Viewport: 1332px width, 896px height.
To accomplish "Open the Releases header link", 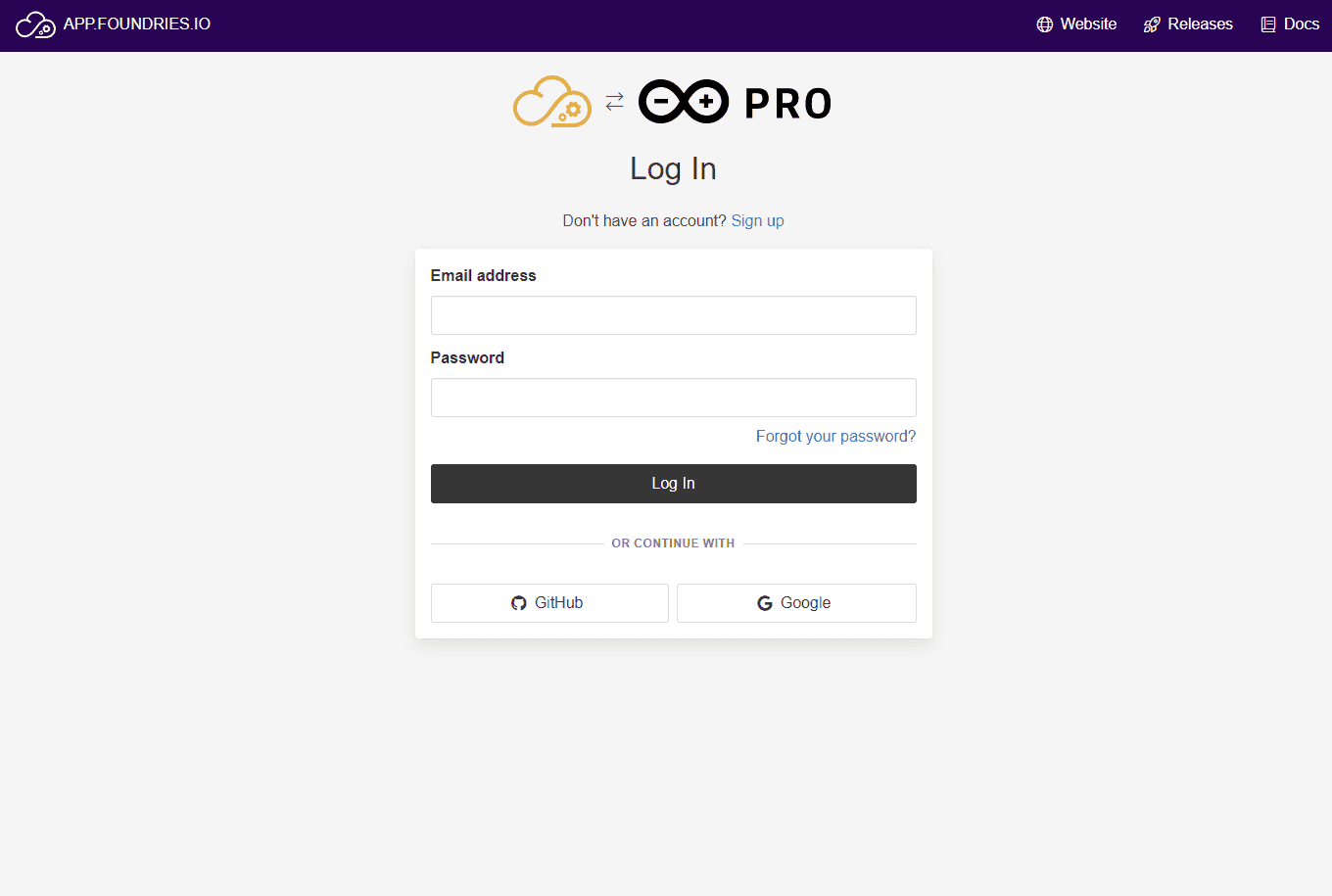I will click(1200, 24).
